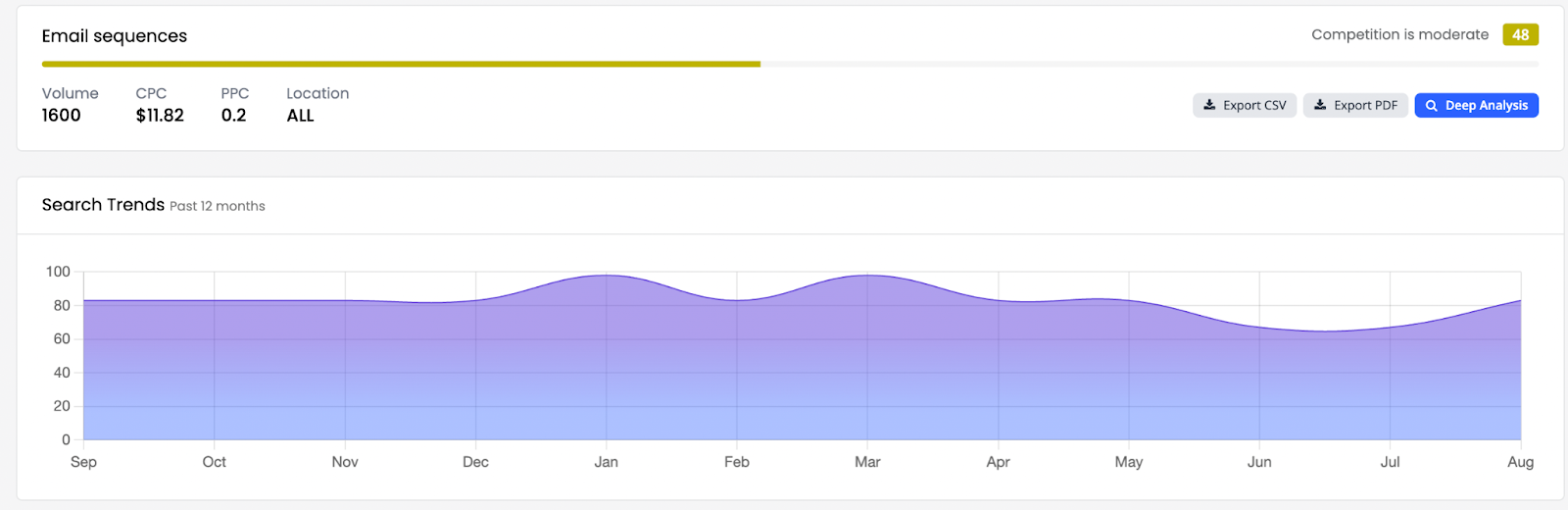
Task: Click the Sep label on x-axis
Action: (83, 462)
